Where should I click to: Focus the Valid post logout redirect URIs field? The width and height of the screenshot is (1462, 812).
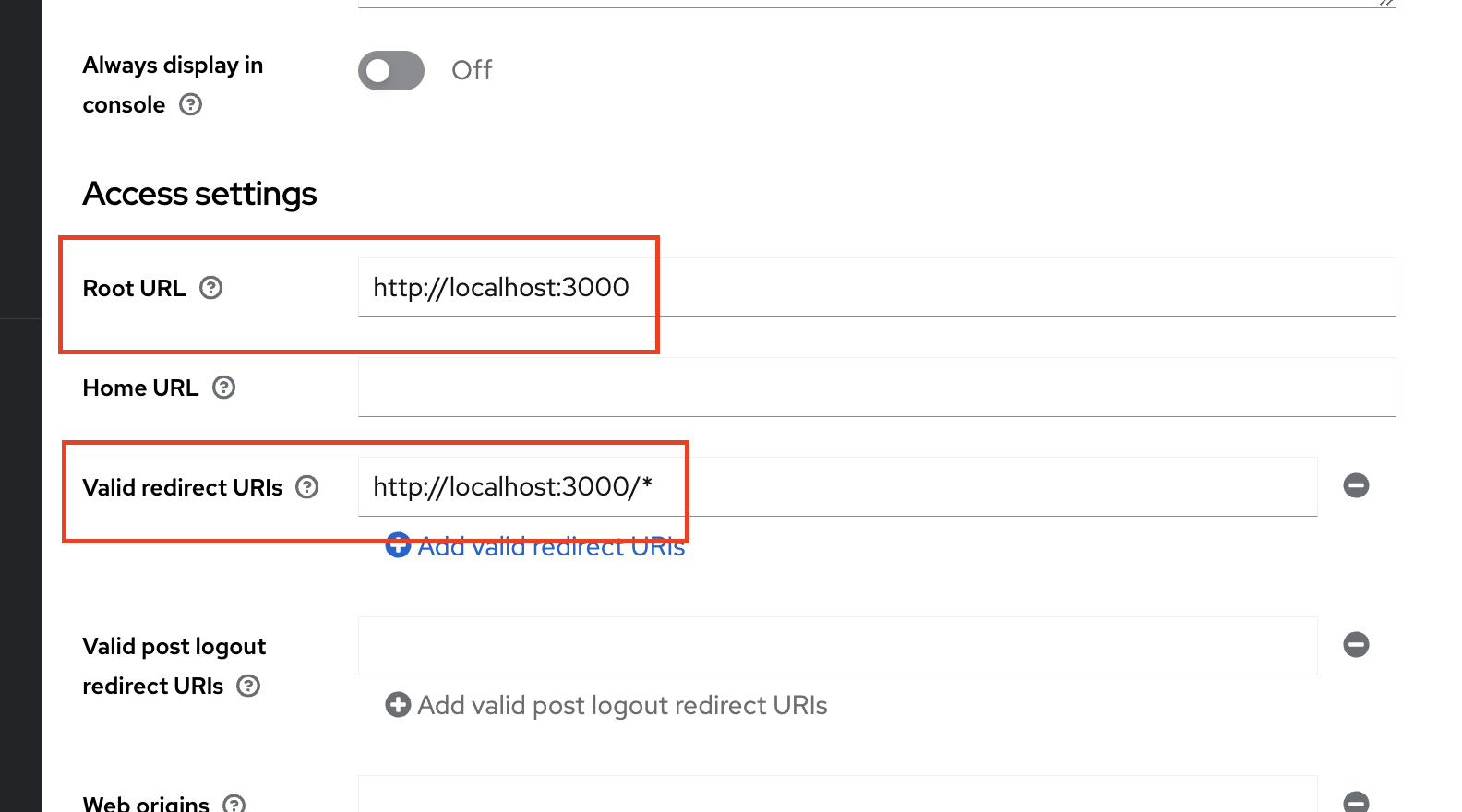[x=837, y=646]
